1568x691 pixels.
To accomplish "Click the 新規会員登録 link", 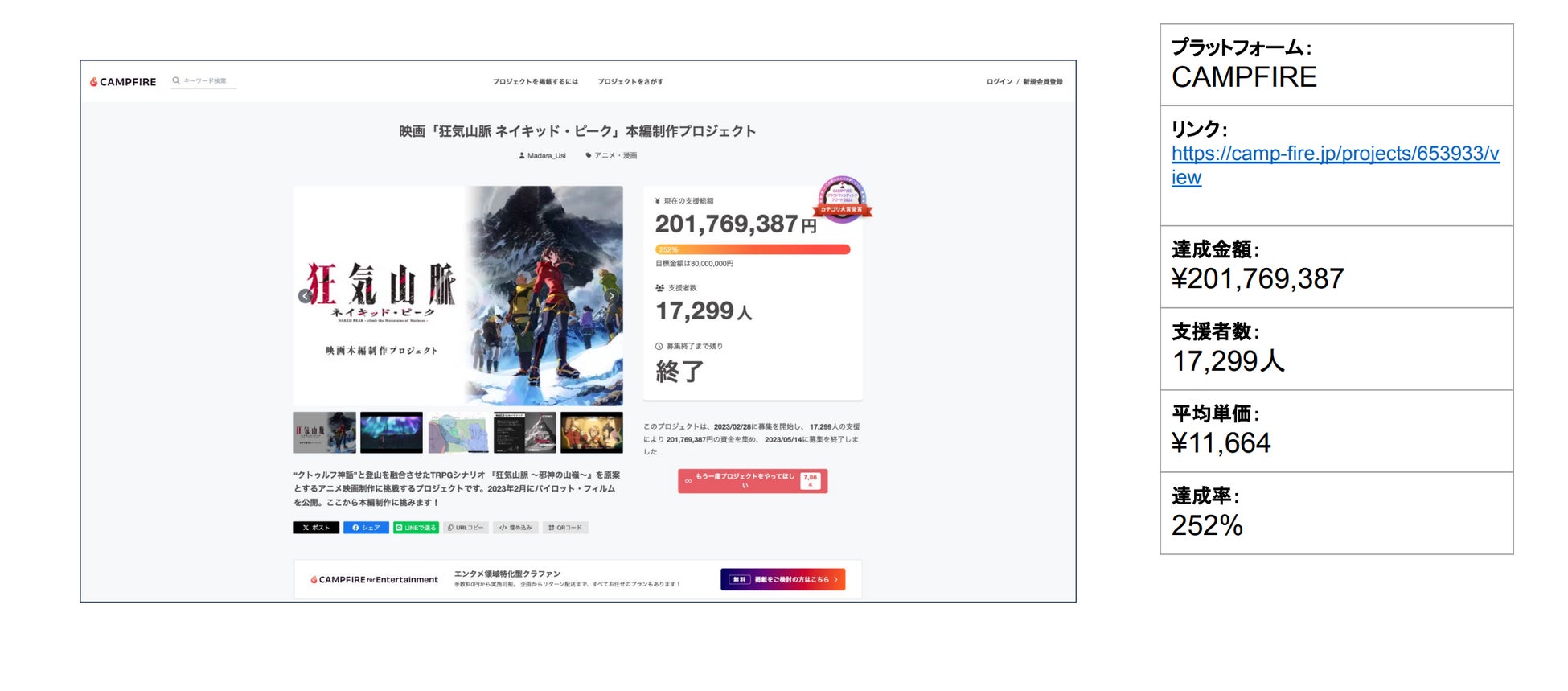I will (x=1043, y=82).
